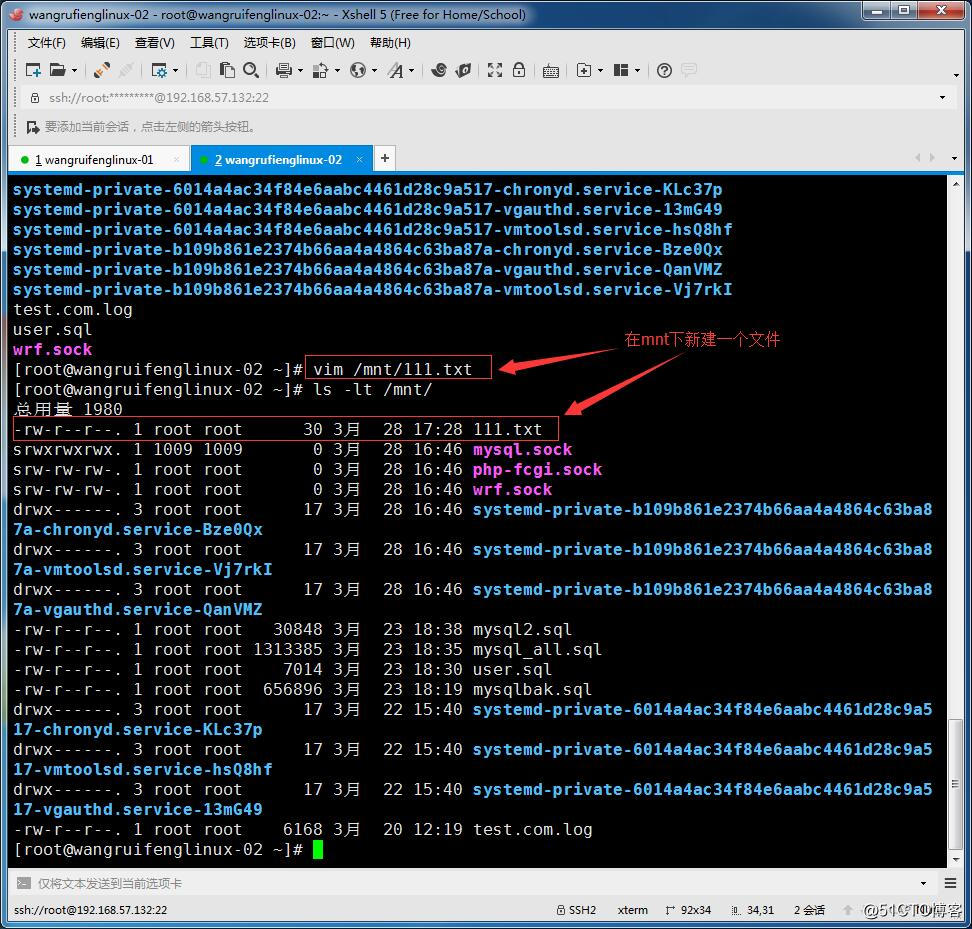The image size is (972, 929).
Task: Expand the open folder dropdown arrow
Action: coord(74,71)
